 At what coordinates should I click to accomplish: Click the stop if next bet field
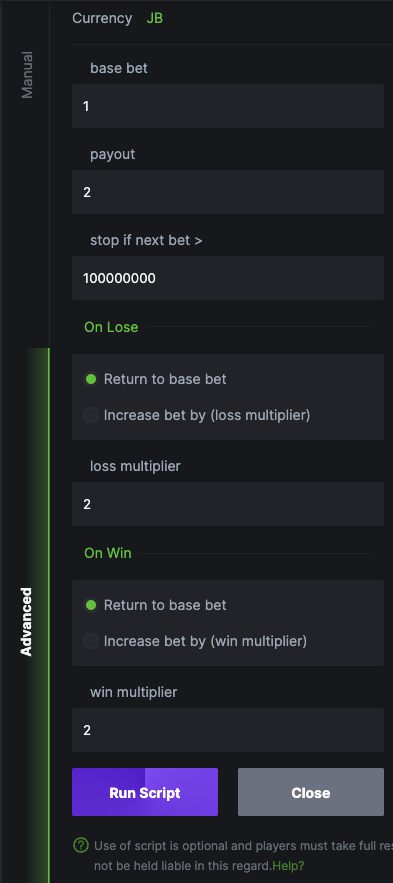pos(228,278)
